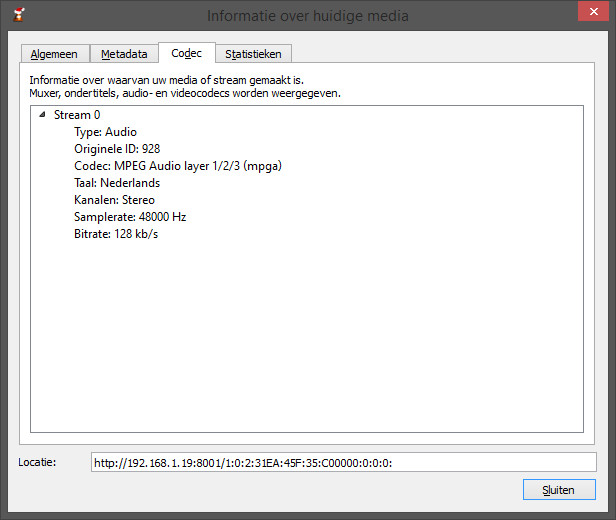Collapse the Stream 0 tree node
Screen dimensions: 616x520
coord(42,115)
